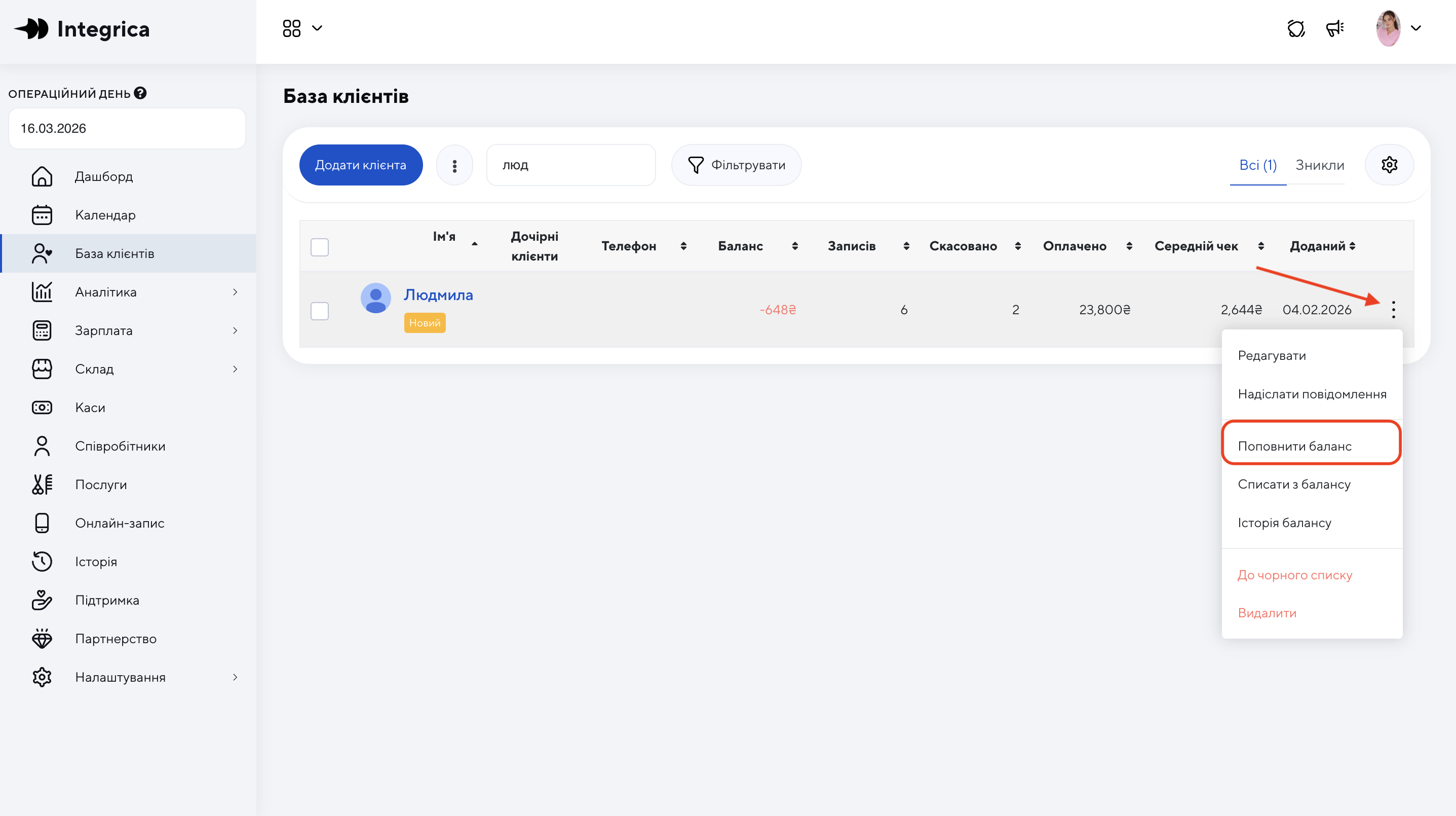Open the three-dot menu for Людмила

(1393, 309)
